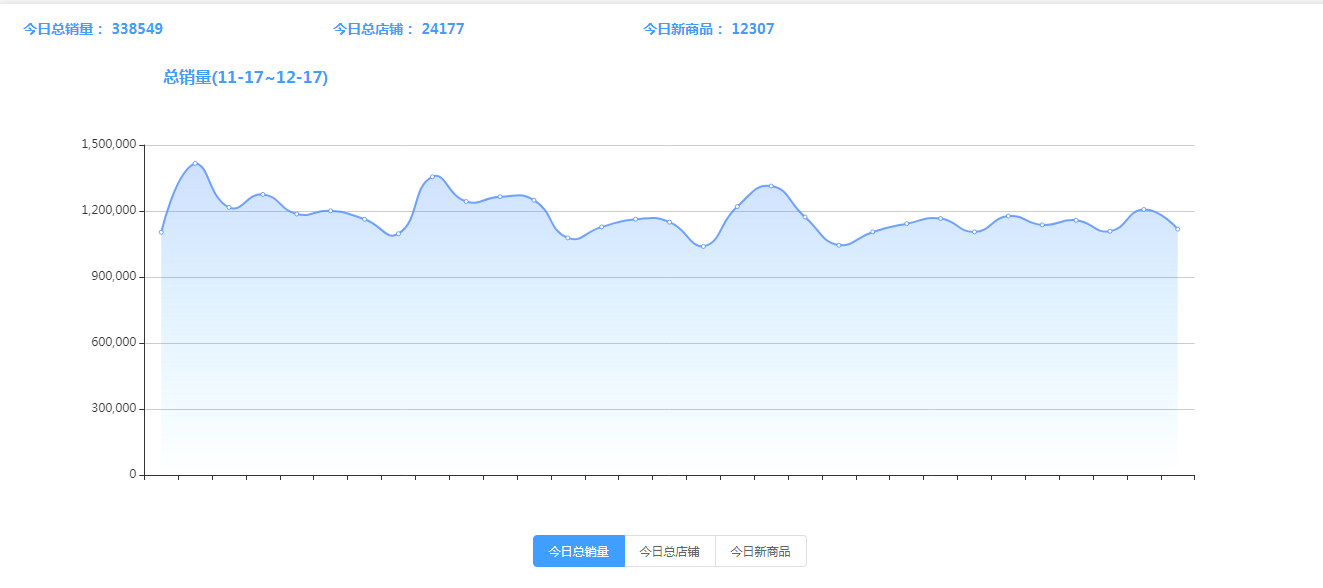The width and height of the screenshot is (1323, 588).
Task: Click the 1,500,000 y-axis label
Action: pos(108,145)
